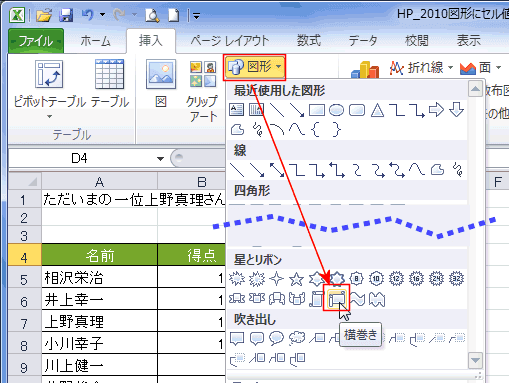Image resolution: width=509 pixels, height=383 pixels.
Task: Insert a ピボットテーブル
Action: tap(49, 89)
